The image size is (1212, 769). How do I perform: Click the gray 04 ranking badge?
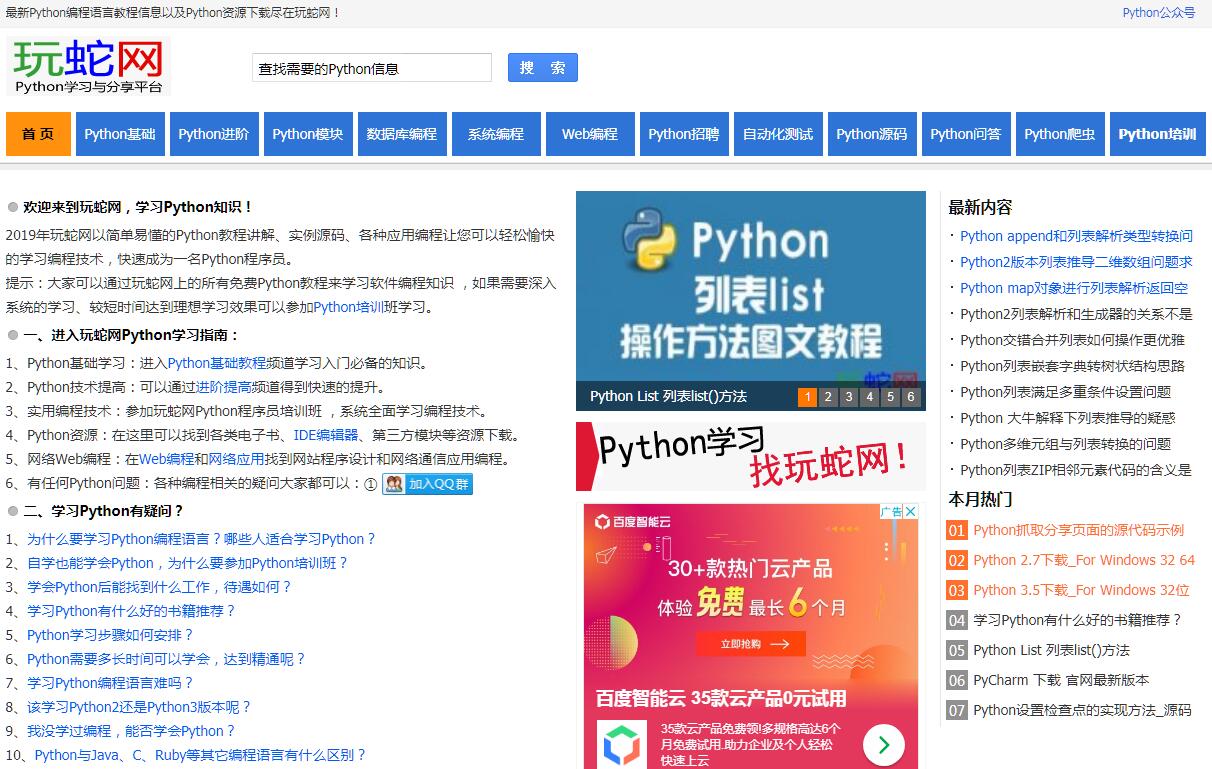[x=957, y=620]
